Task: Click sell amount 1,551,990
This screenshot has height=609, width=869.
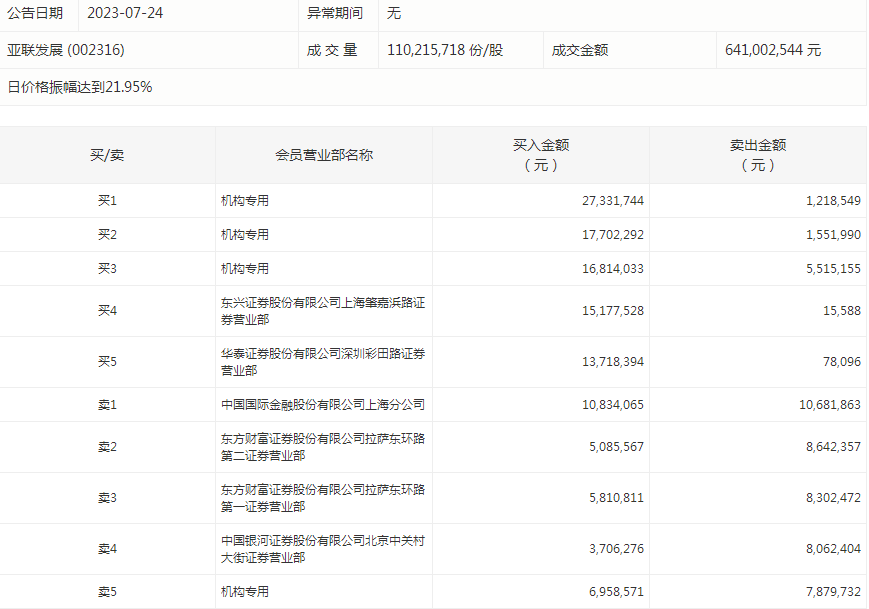Action: coord(833,235)
